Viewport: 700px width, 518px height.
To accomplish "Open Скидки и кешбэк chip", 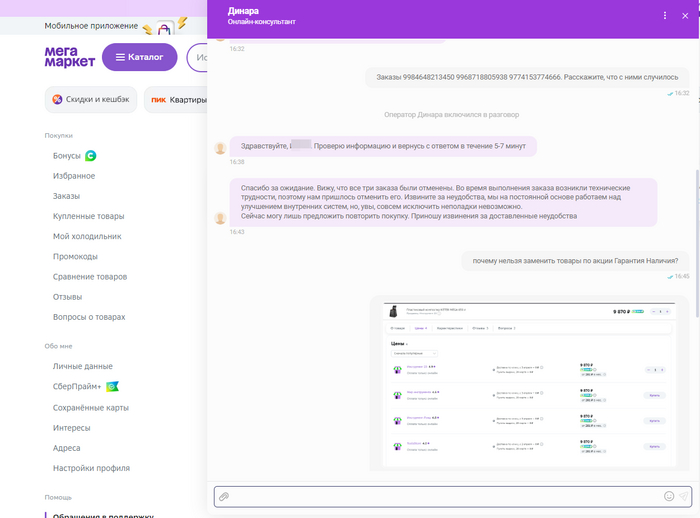I will click(91, 100).
